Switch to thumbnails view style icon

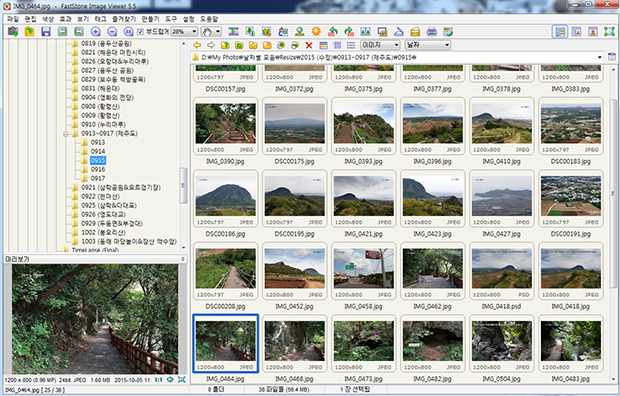[x=323, y=45]
